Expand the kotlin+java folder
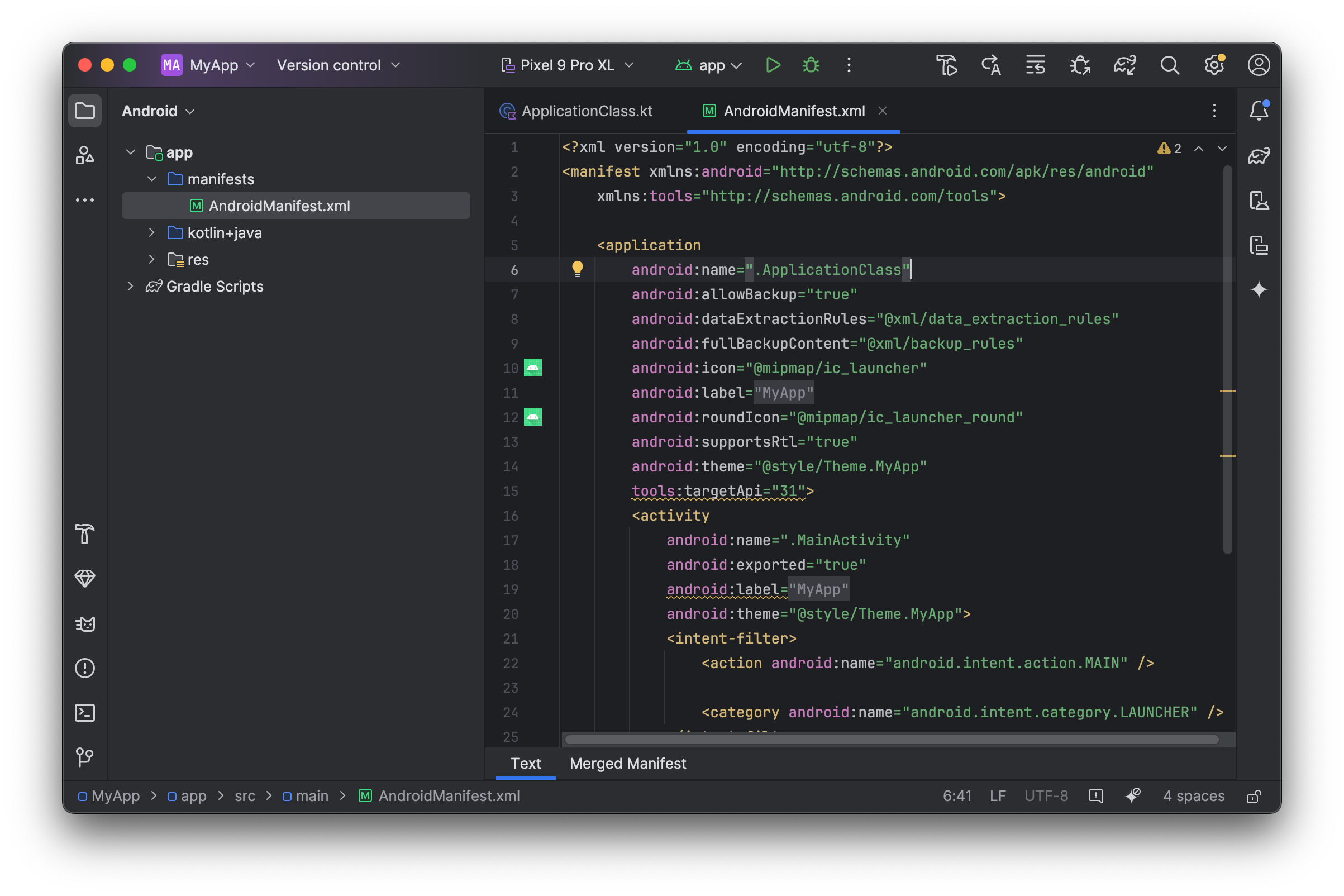The image size is (1344, 896). (x=151, y=232)
